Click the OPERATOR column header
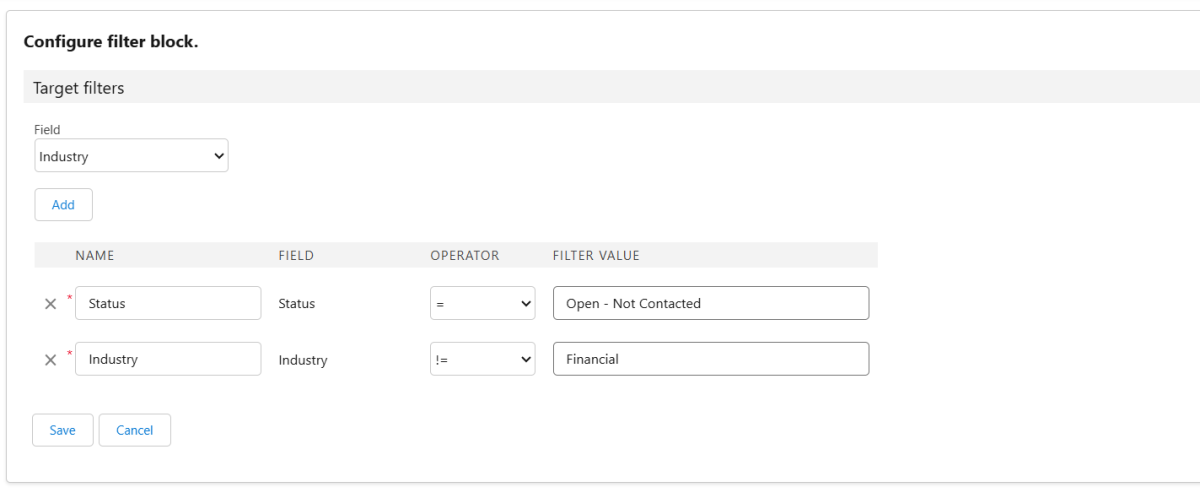This screenshot has height=498, width=1200. click(464, 256)
